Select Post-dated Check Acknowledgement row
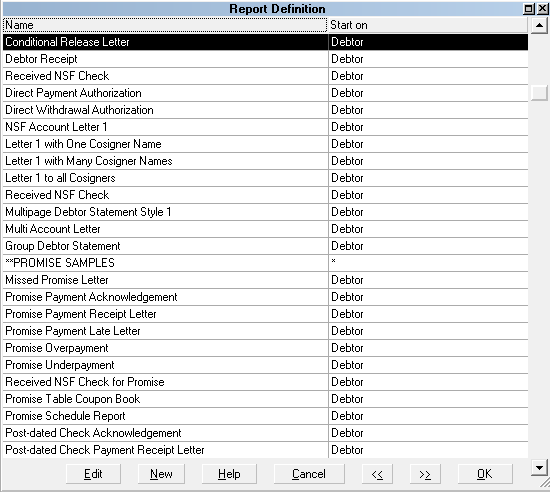This screenshot has width=550, height=492. (265, 433)
